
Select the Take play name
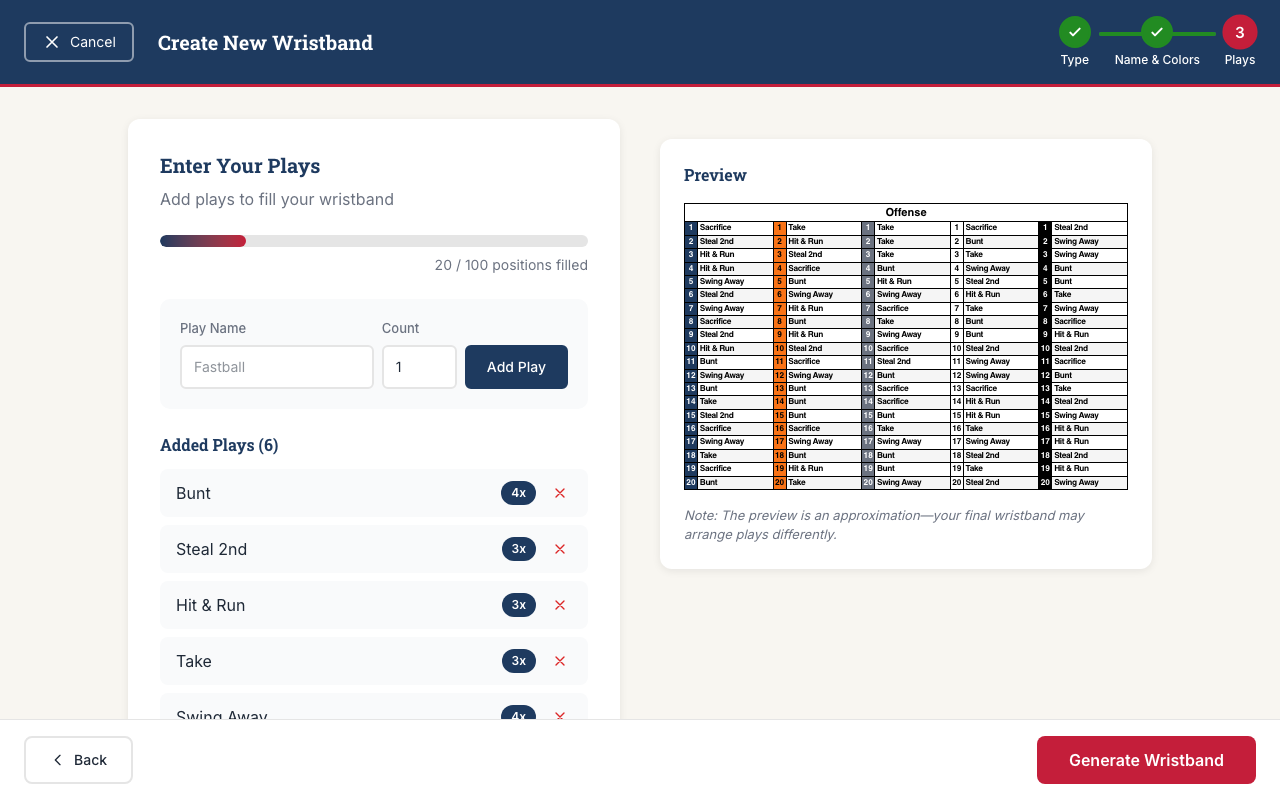tap(194, 661)
